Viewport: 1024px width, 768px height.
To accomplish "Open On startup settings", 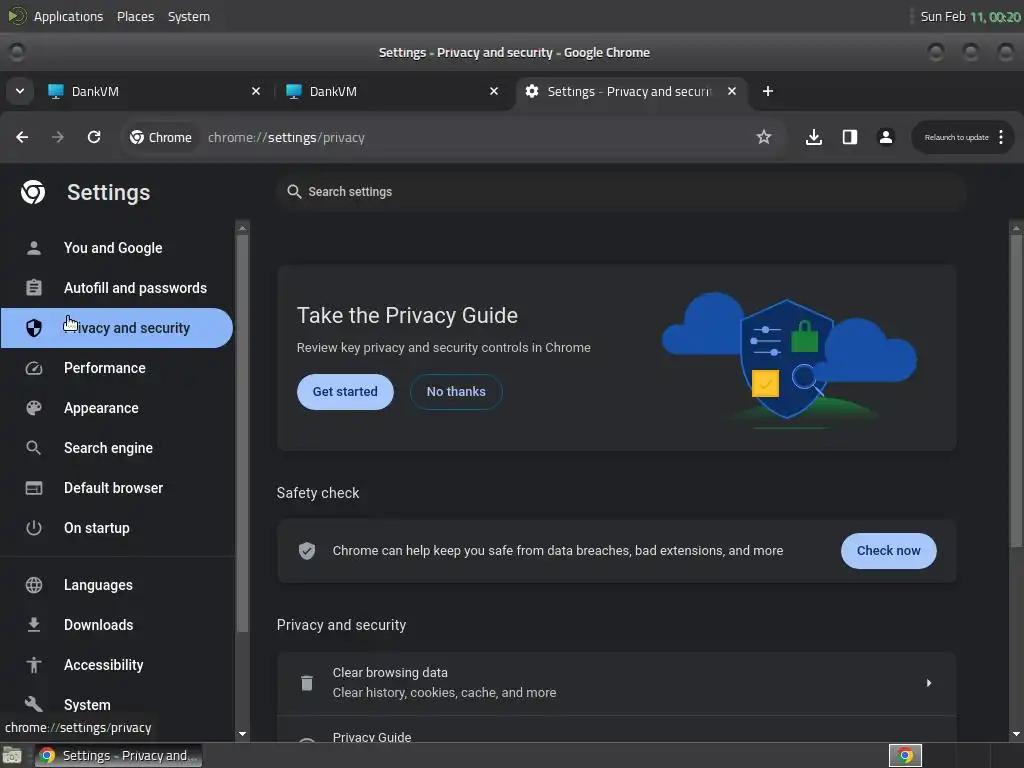I will point(116,528).
